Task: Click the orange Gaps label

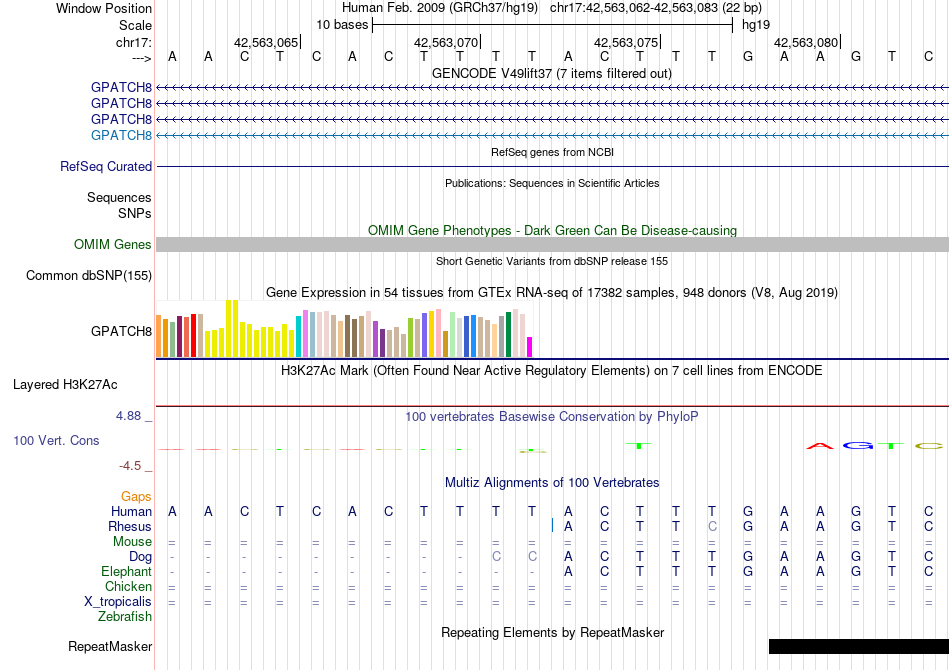Action: [x=136, y=497]
